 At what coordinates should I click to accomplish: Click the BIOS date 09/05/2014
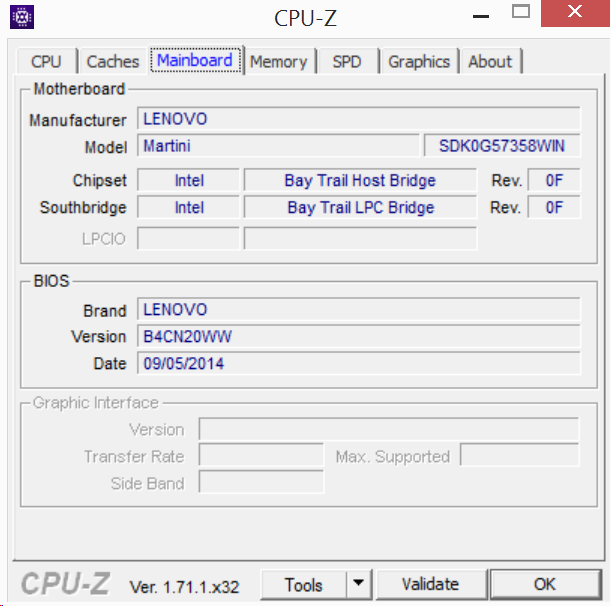pyautogui.click(x=358, y=363)
